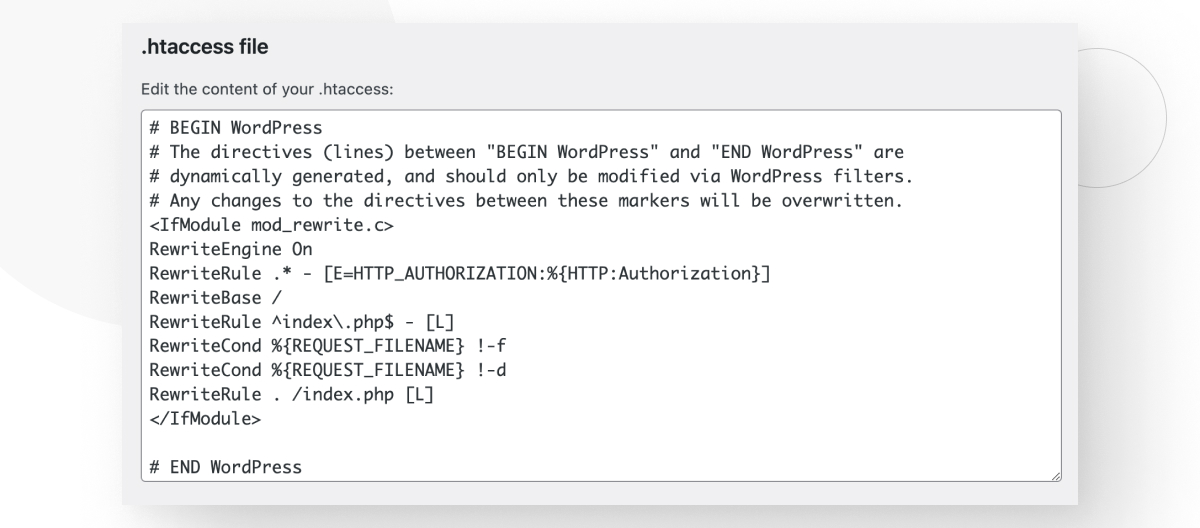
Task: Click the "# END WordPress" line
Action: click(x=225, y=467)
